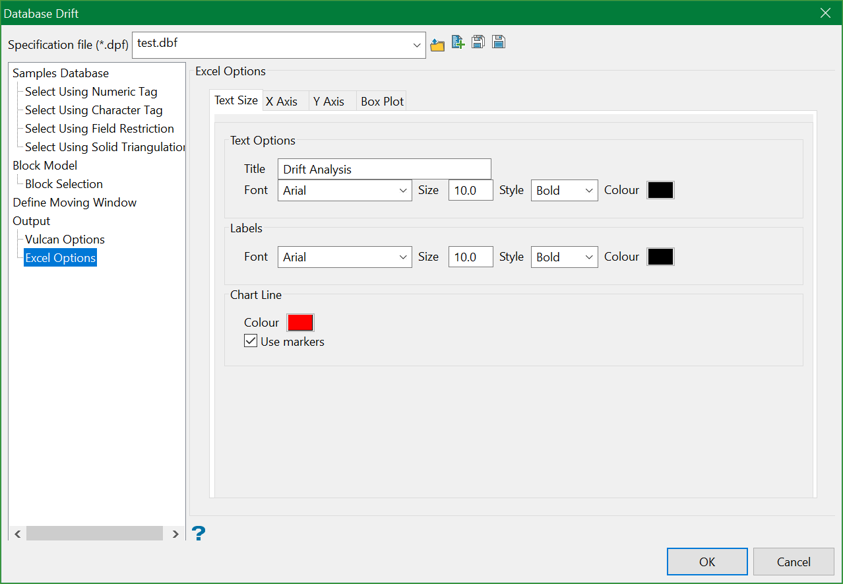Screen dimensions: 843x584
Task: Click the right scroll arrow in tree panel
Action: [175, 534]
